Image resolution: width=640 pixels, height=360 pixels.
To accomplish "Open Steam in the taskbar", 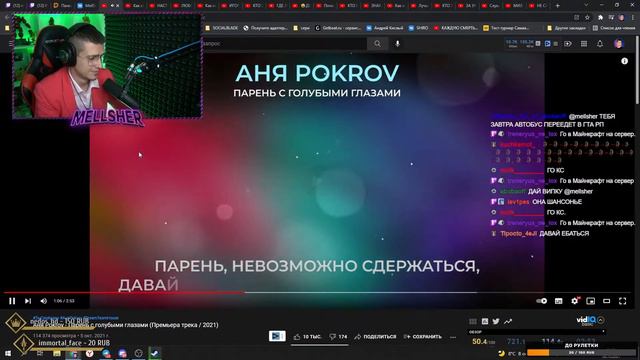I will point(154,353).
